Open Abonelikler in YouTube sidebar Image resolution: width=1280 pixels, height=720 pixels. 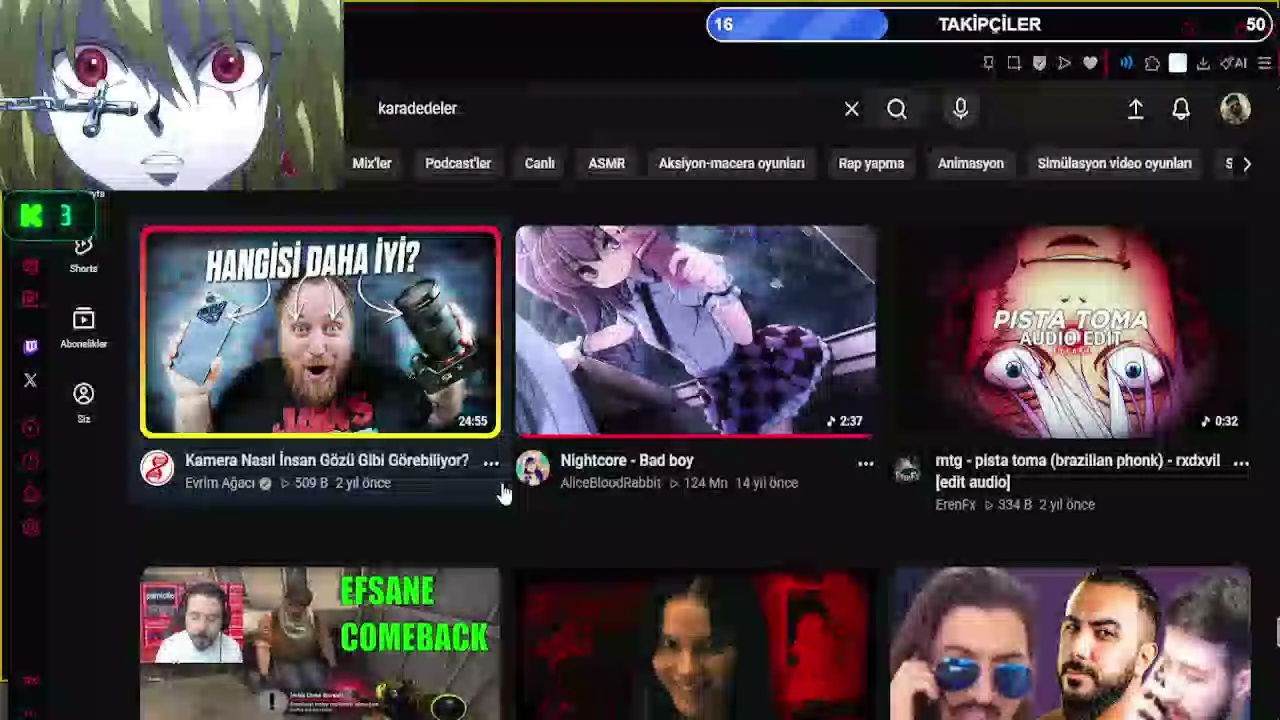pos(83,328)
